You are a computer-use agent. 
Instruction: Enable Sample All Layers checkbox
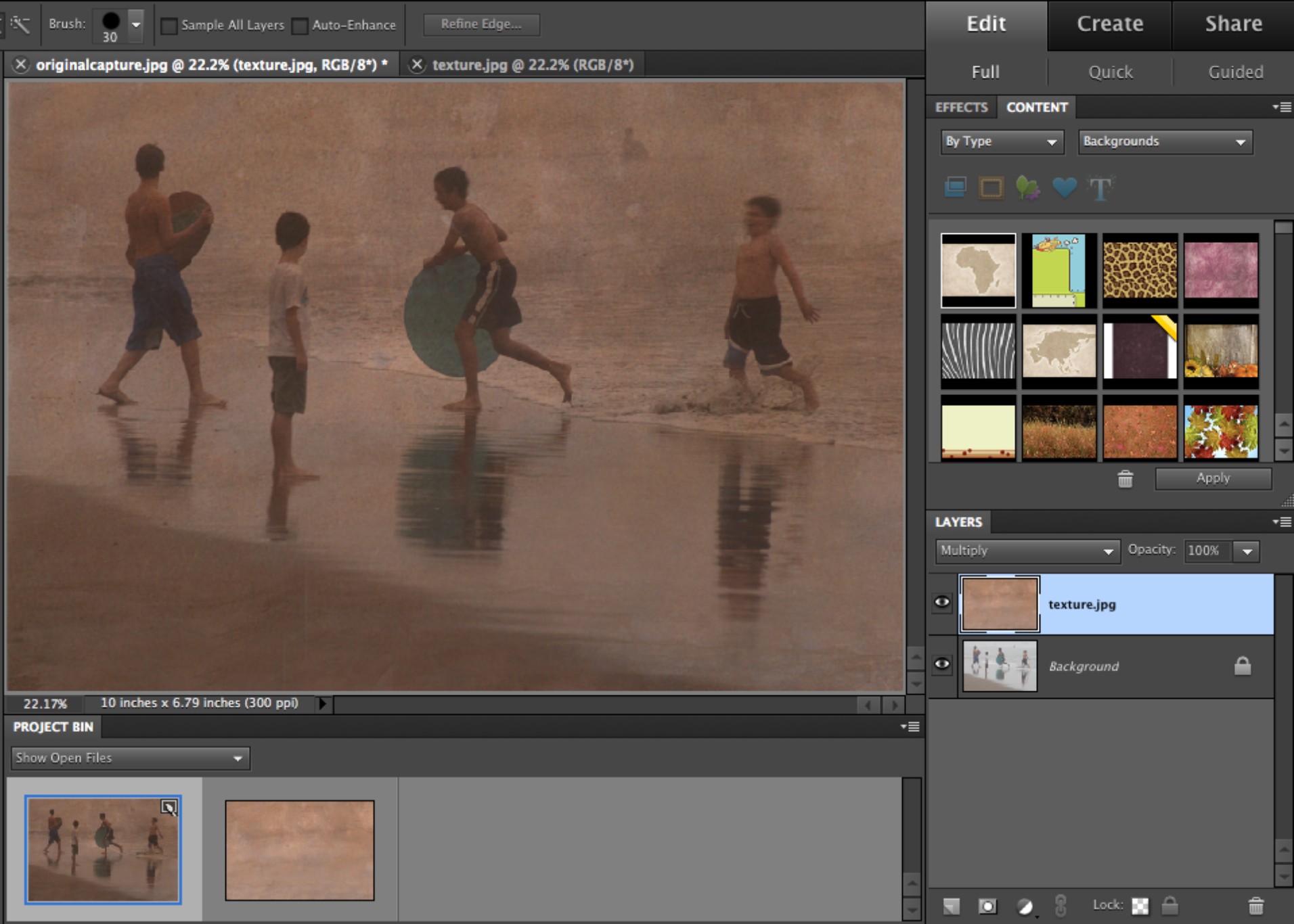169,26
